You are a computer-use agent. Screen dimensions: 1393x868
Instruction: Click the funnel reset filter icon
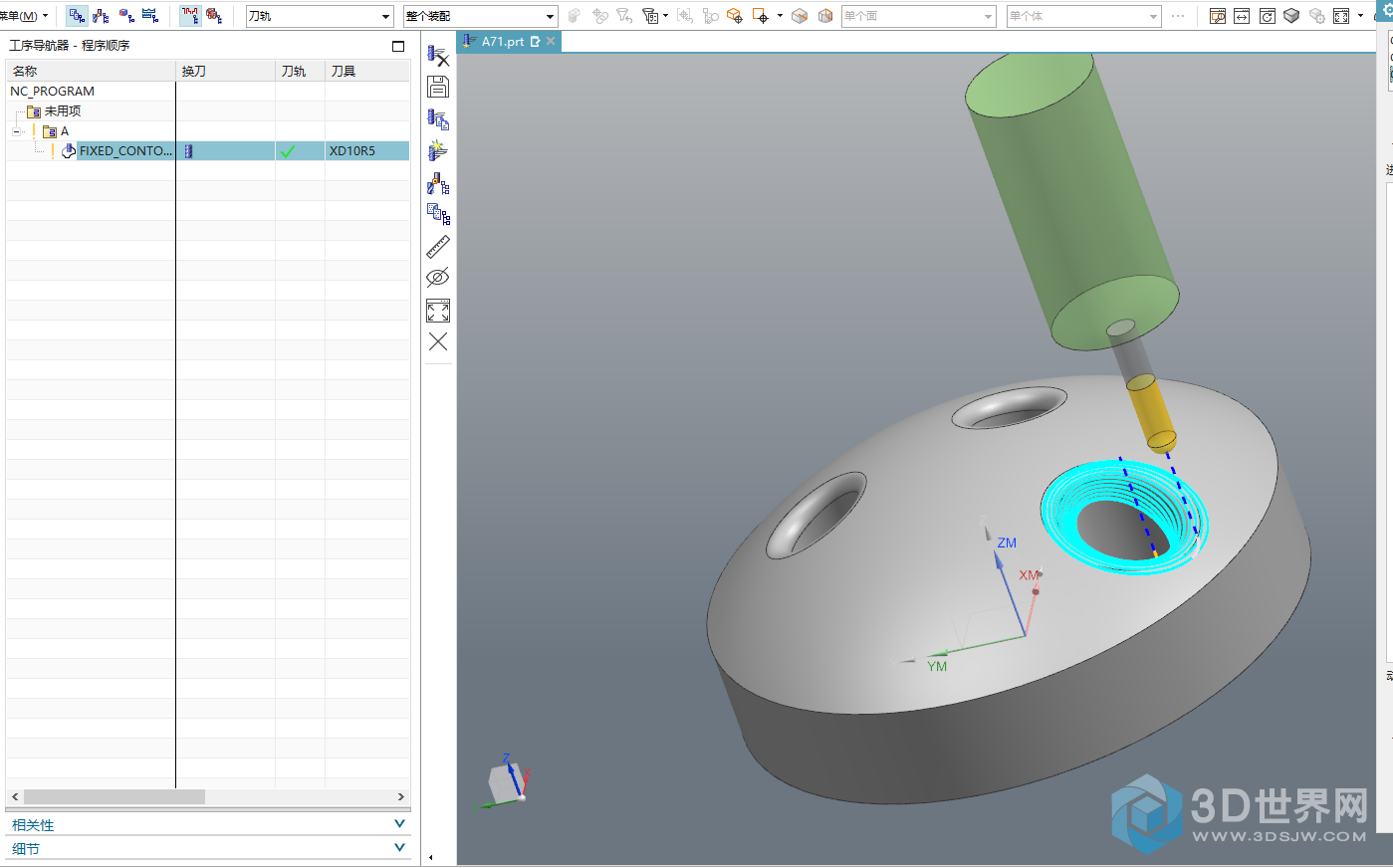[x=624, y=16]
